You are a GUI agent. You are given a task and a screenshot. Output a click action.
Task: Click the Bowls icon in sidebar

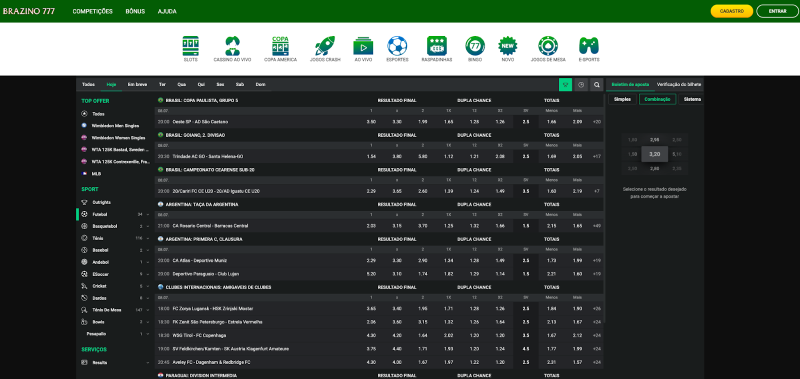84,322
